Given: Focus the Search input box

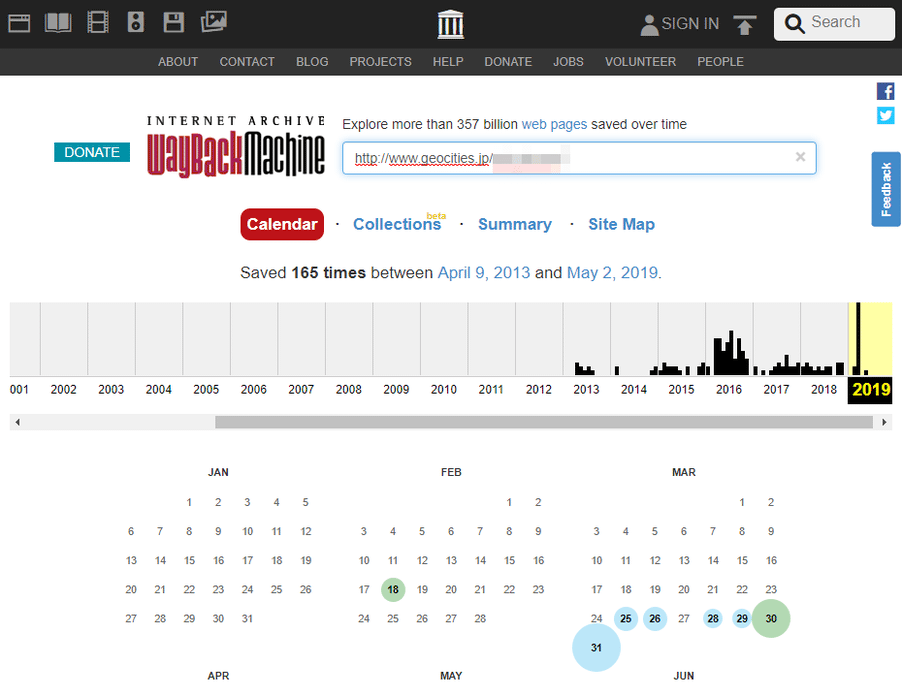Looking at the screenshot, I should (x=834, y=24).
